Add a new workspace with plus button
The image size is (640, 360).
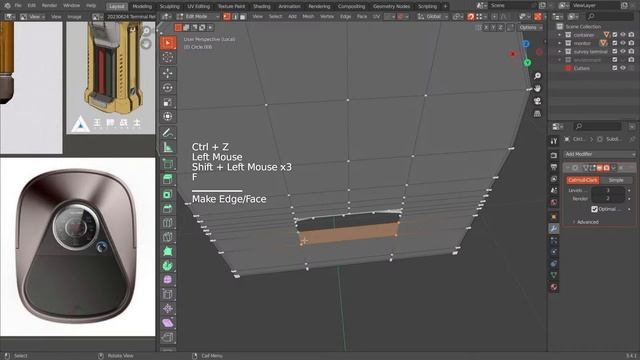point(445,6)
